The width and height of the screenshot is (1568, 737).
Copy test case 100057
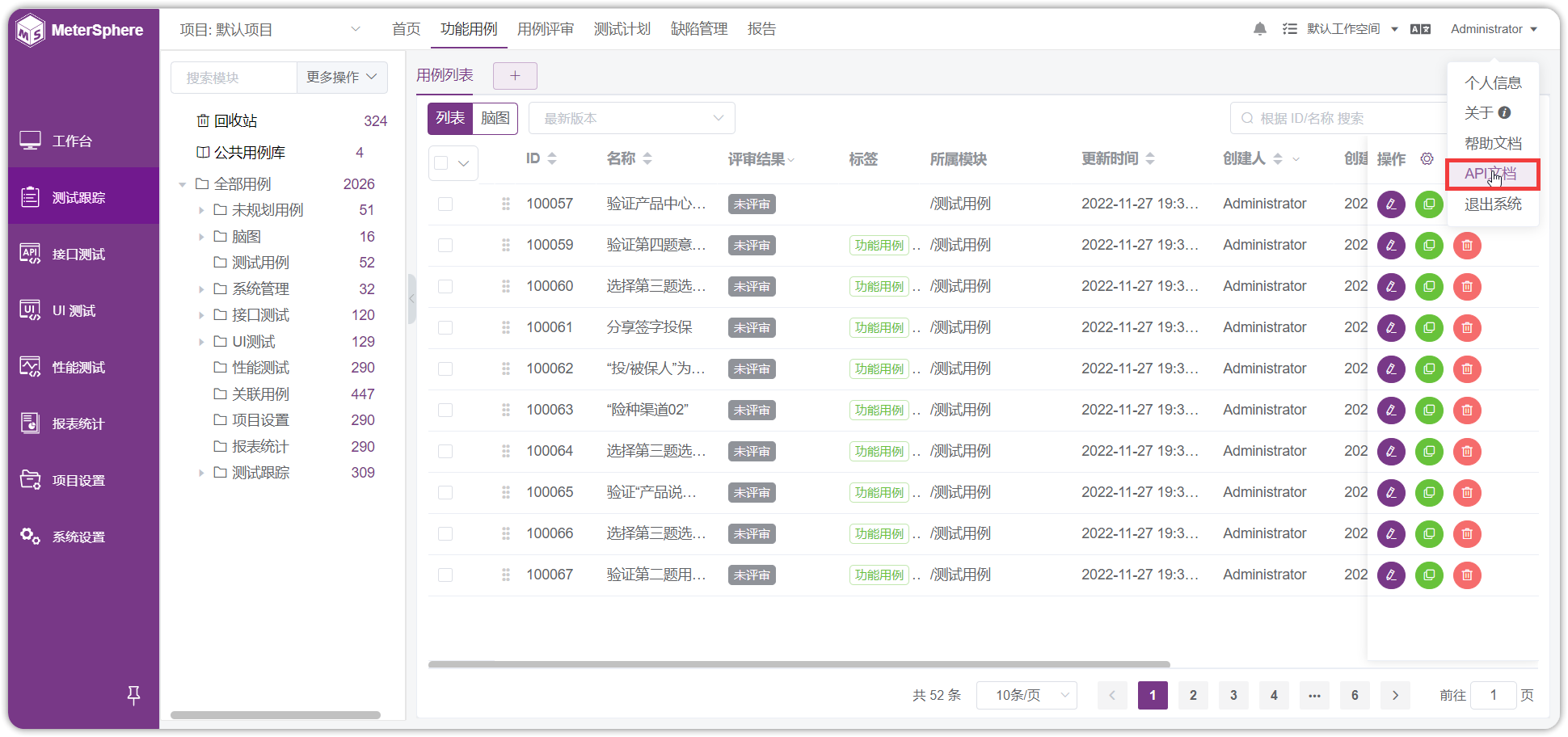click(x=1429, y=204)
